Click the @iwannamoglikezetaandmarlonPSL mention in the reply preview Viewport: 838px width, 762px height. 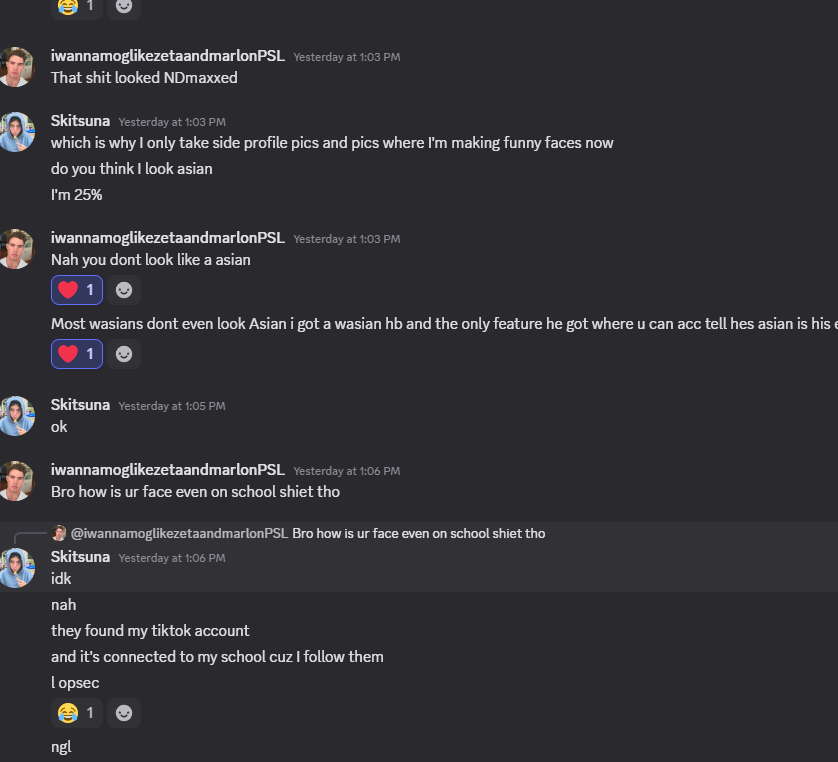[179, 534]
